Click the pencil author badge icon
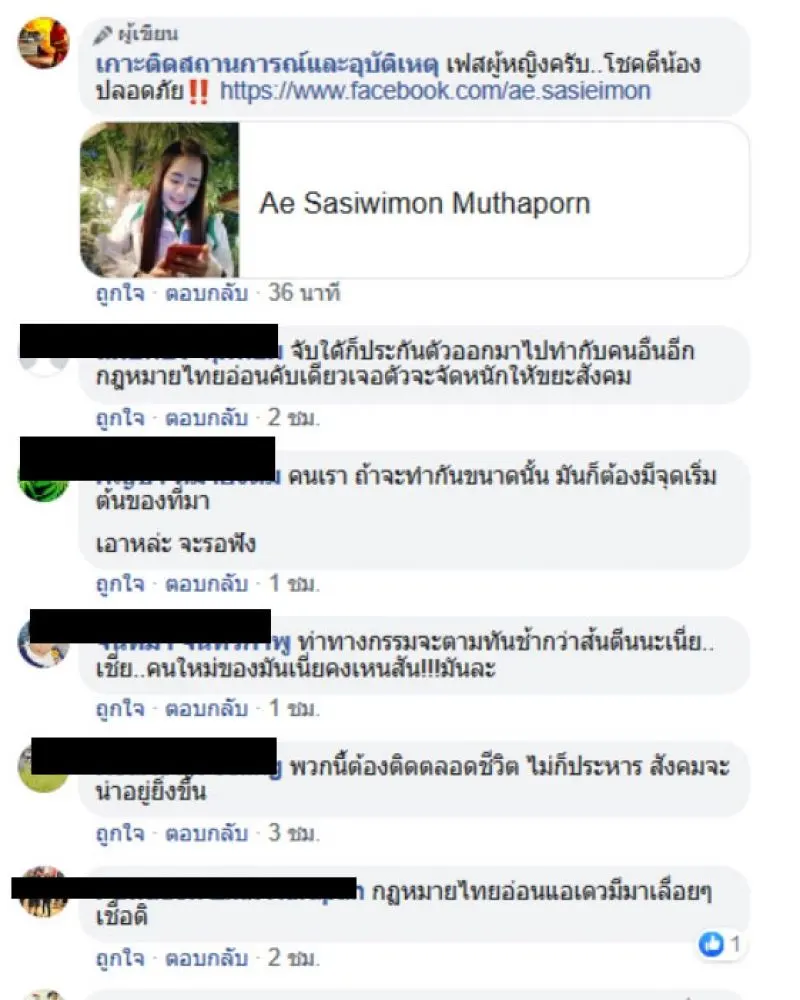Viewport: 800px width, 1000px height. click(103, 35)
